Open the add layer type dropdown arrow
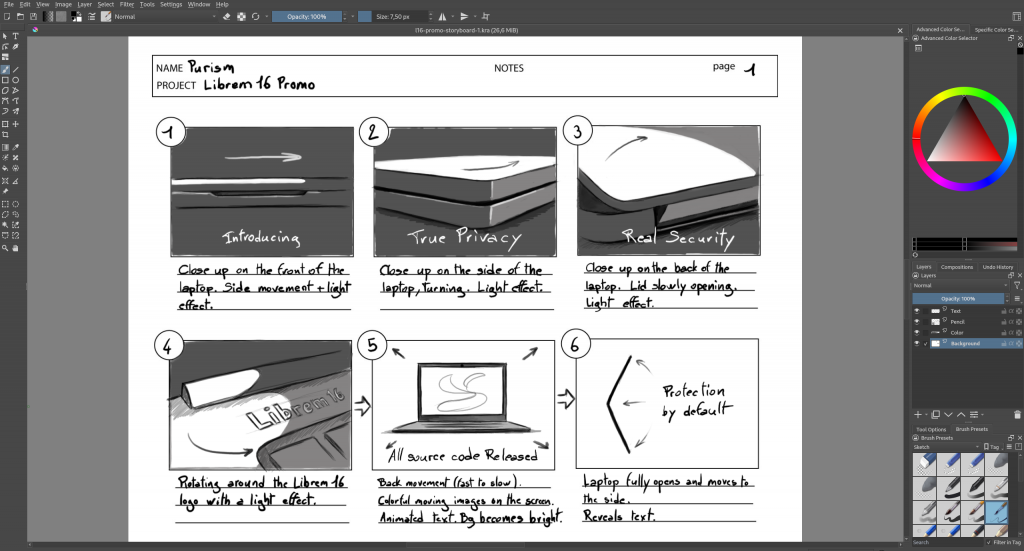This screenshot has height=551, width=1024. [x=926, y=415]
